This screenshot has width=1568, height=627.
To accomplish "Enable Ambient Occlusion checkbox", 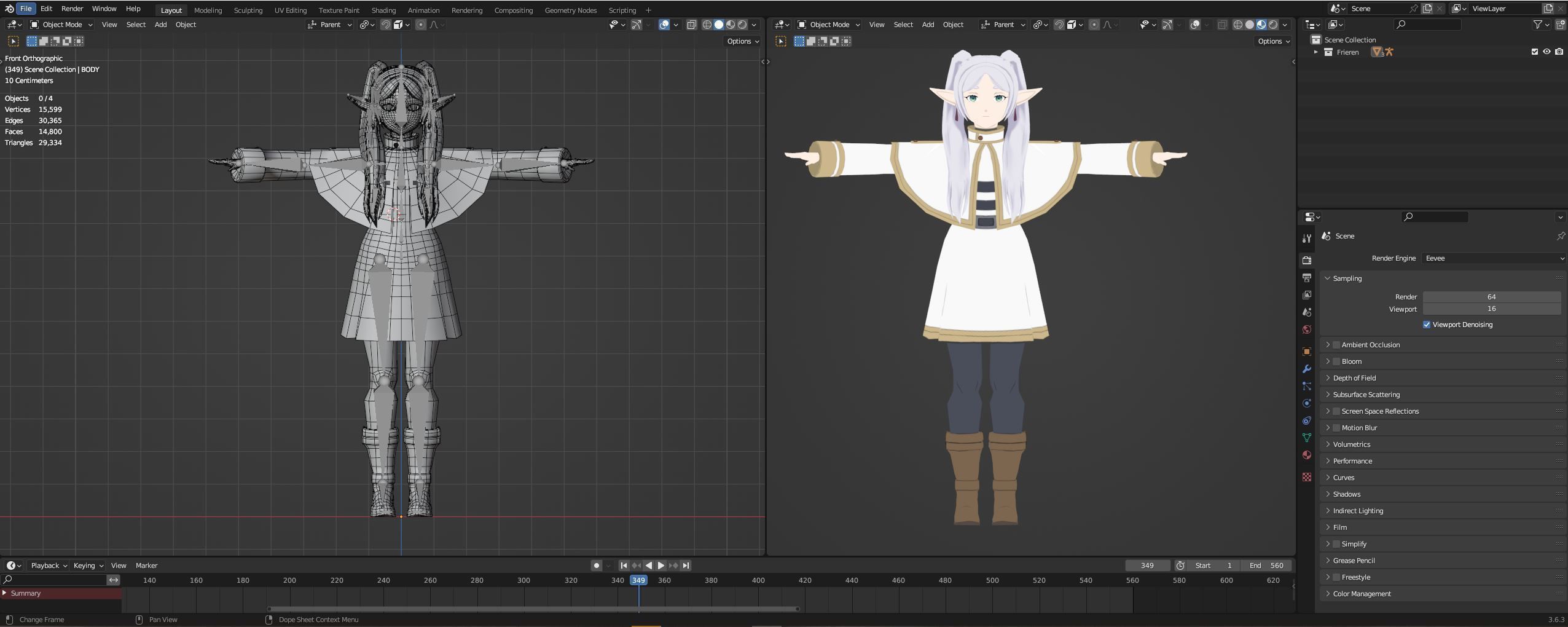I will point(1336,345).
